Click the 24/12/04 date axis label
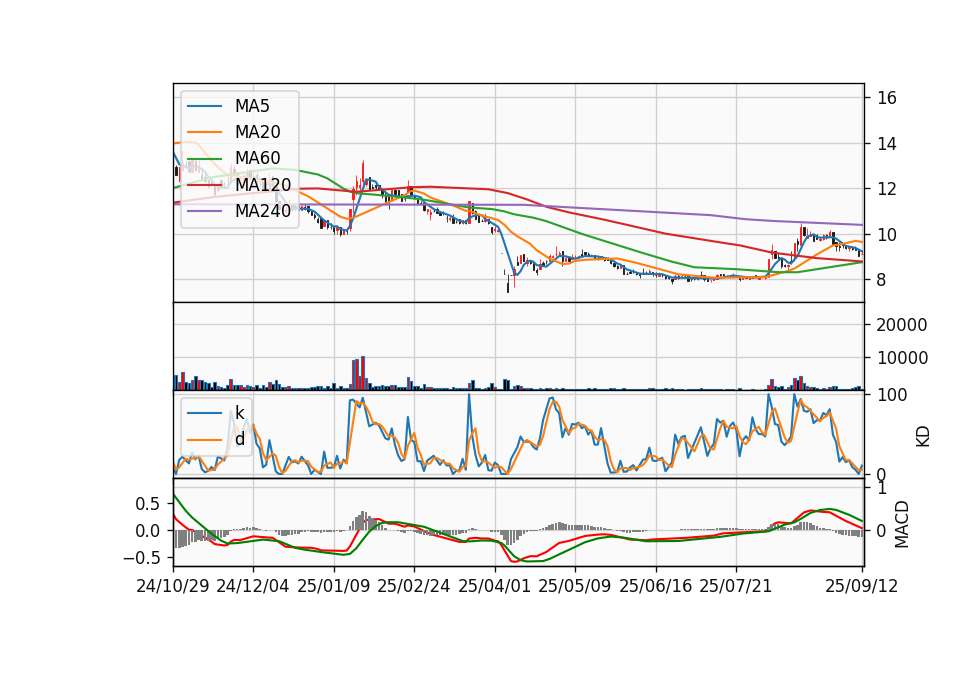 tap(253, 586)
